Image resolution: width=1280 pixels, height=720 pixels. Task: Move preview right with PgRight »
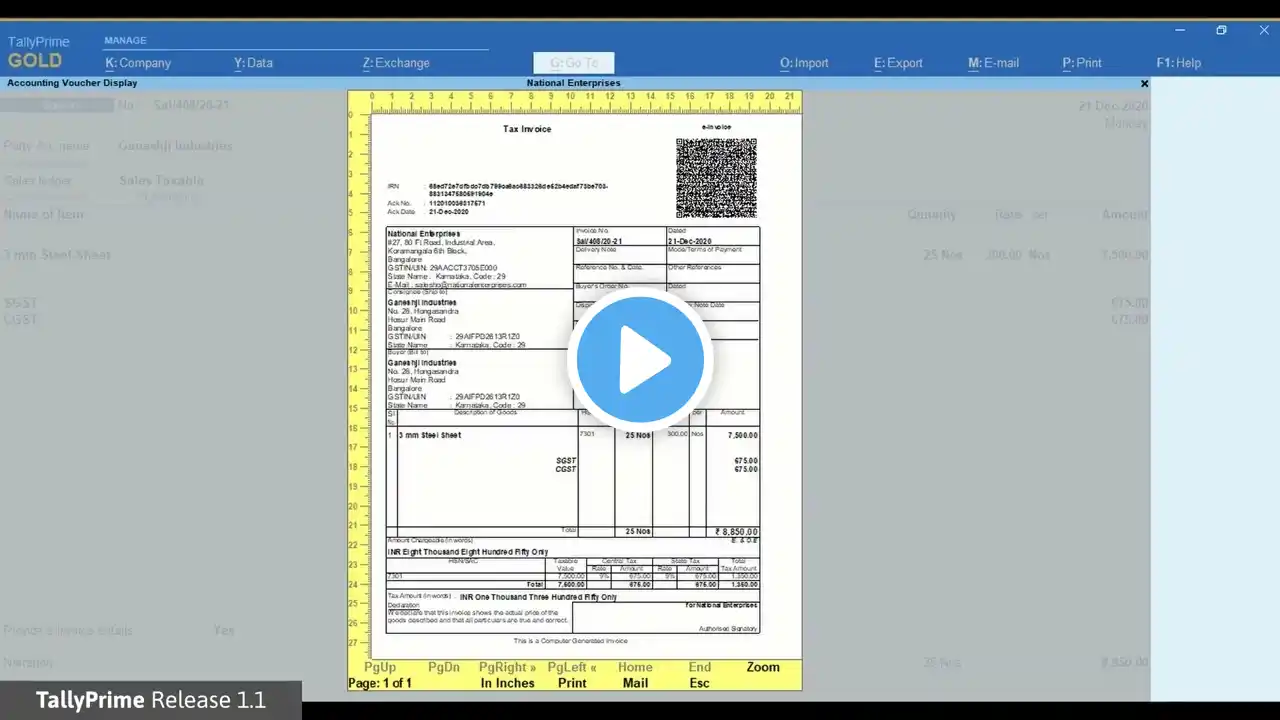507,667
